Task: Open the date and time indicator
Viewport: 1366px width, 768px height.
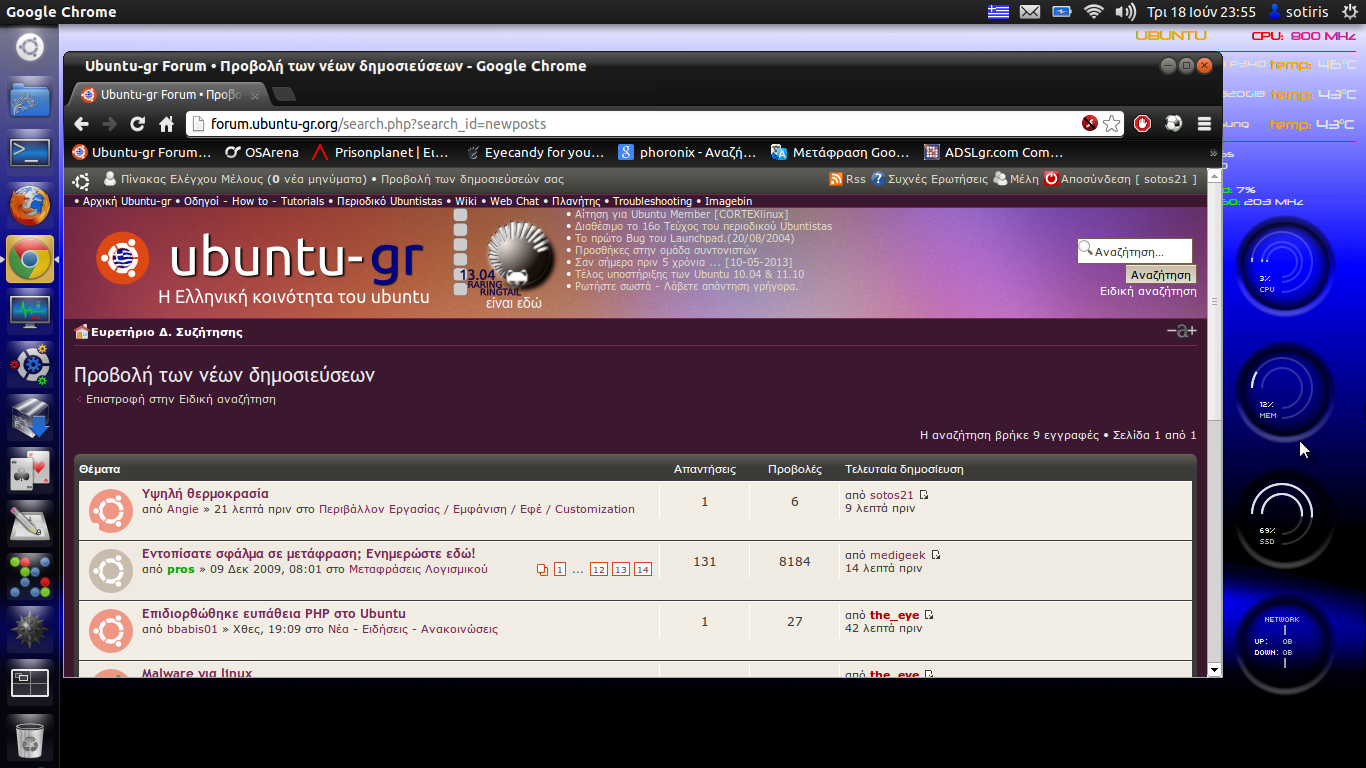Action: tap(1201, 12)
